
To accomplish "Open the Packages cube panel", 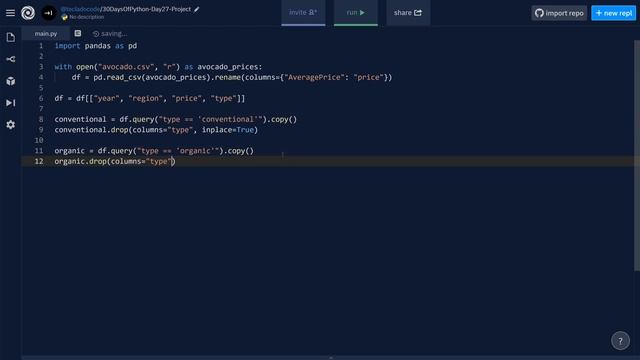I will click(x=11, y=81).
